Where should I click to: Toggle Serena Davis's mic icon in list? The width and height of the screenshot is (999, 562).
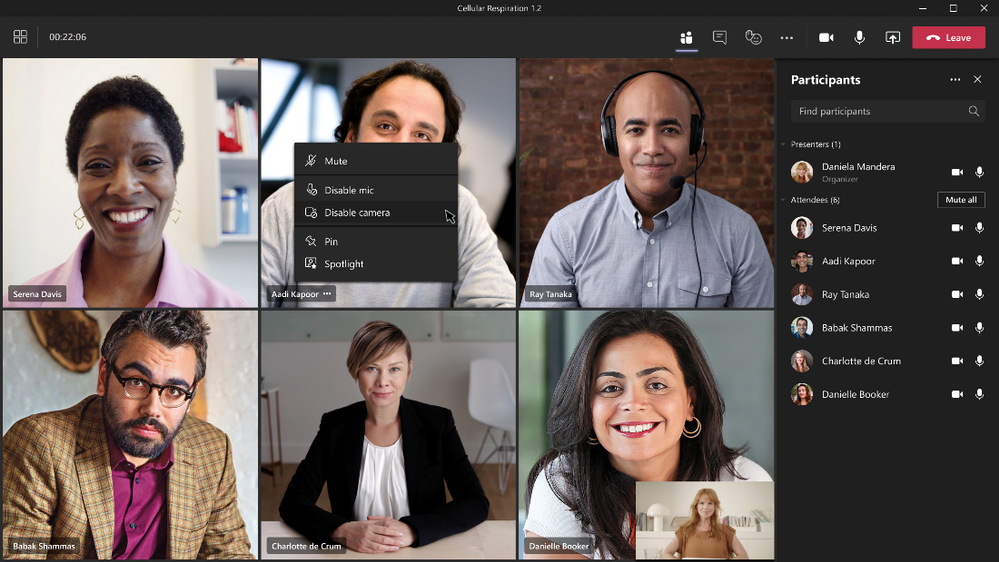tap(979, 227)
